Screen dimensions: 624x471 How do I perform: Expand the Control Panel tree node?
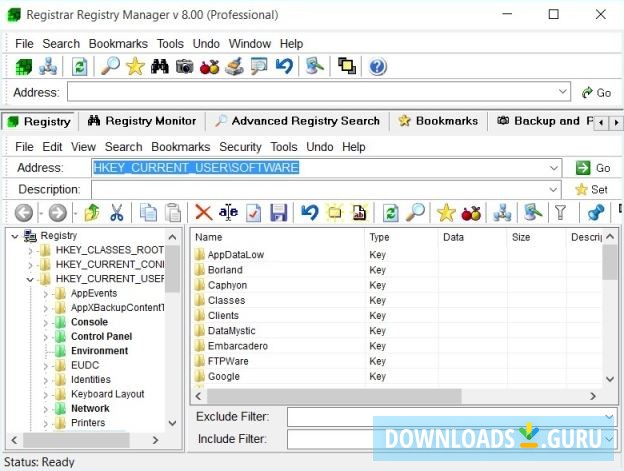[45, 337]
